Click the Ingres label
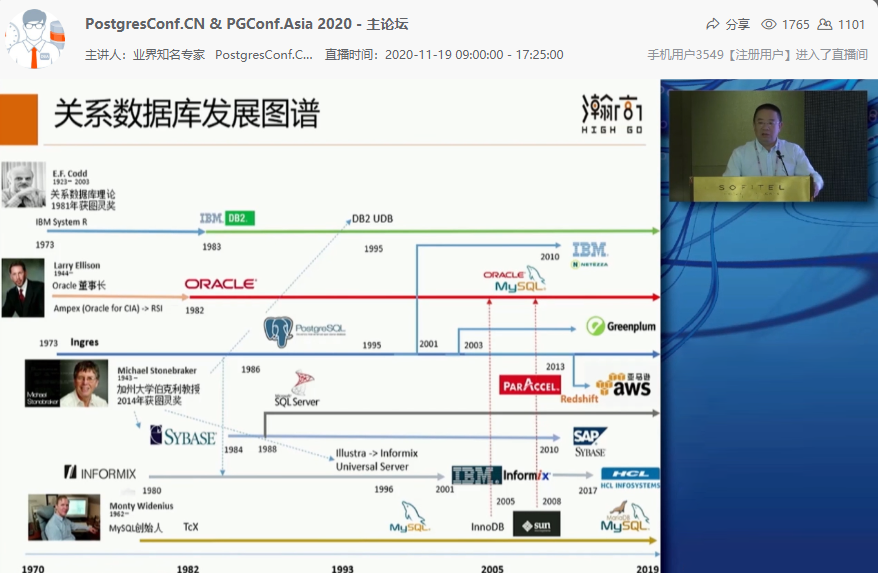 pyautogui.click(x=85, y=342)
